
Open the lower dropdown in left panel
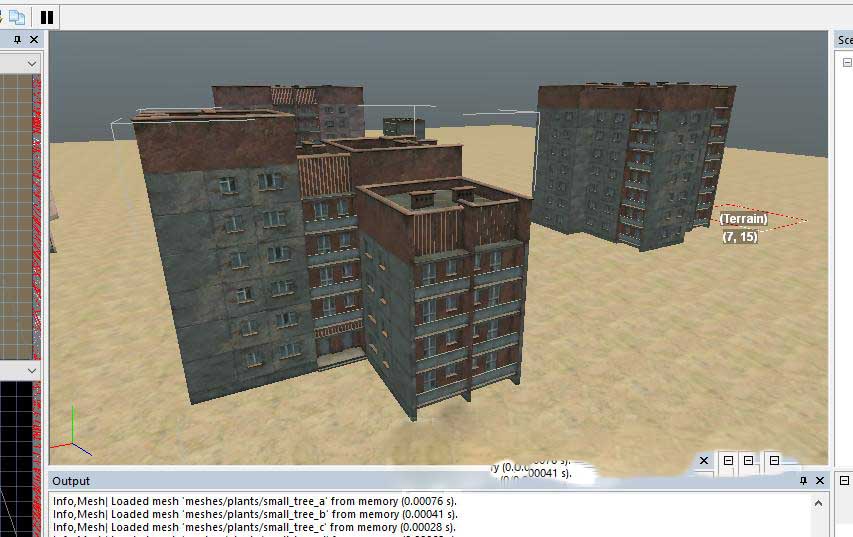pos(32,370)
